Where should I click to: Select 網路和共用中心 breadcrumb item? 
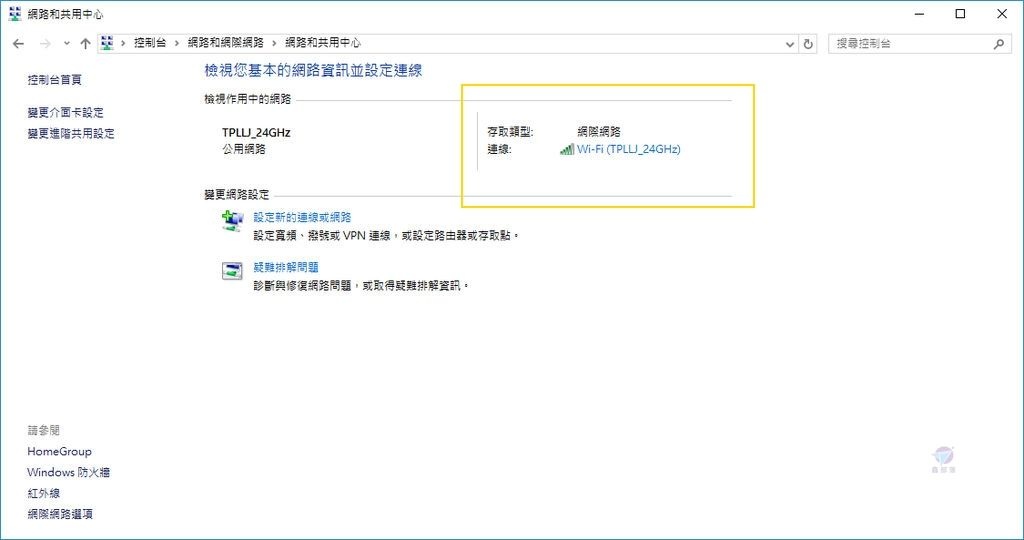323,43
